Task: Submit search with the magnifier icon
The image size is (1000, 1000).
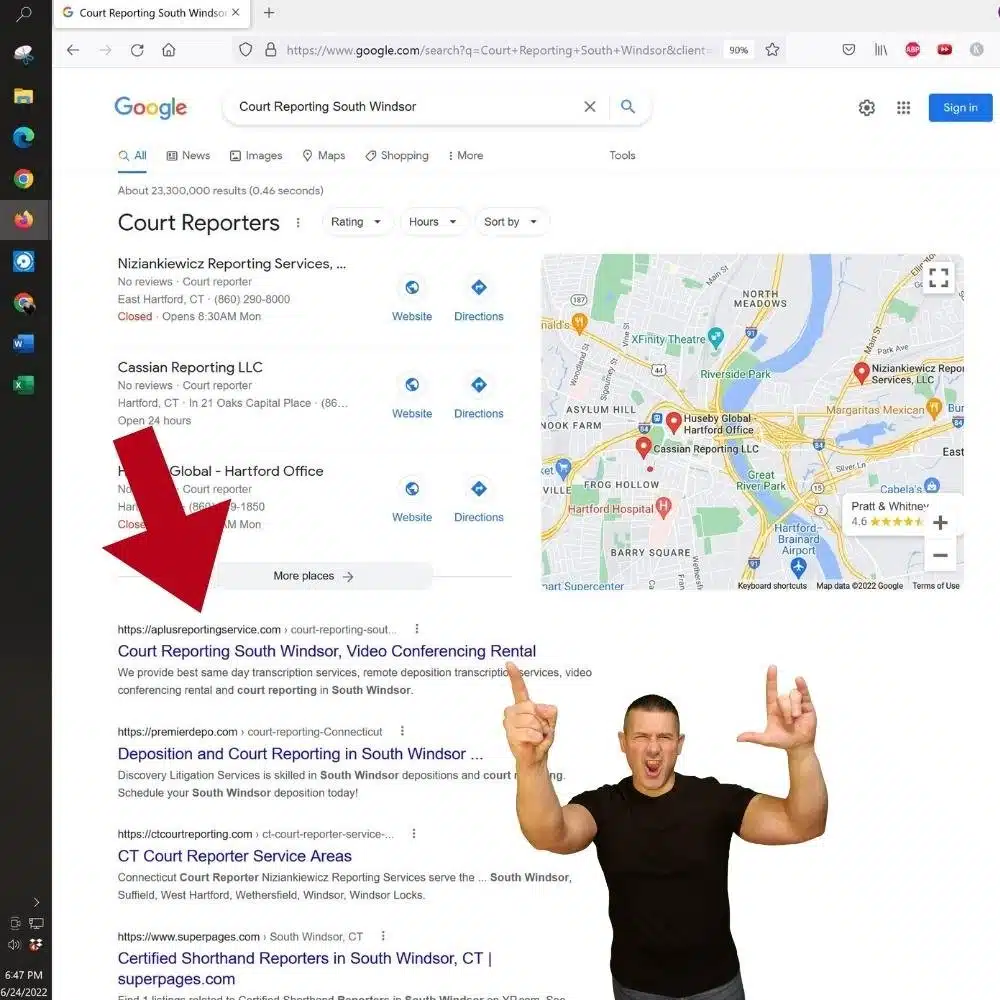Action: [628, 107]
